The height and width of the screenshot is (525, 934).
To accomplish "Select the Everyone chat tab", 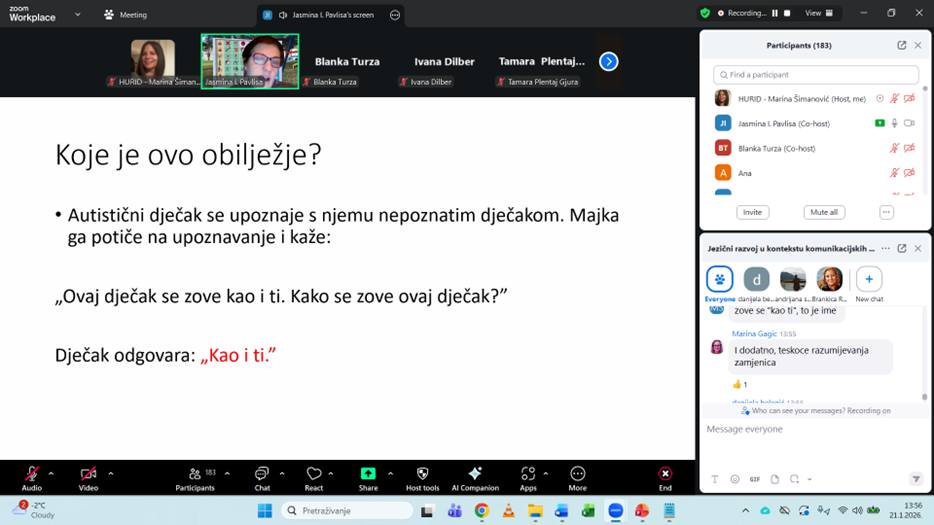I will [720, 280].
